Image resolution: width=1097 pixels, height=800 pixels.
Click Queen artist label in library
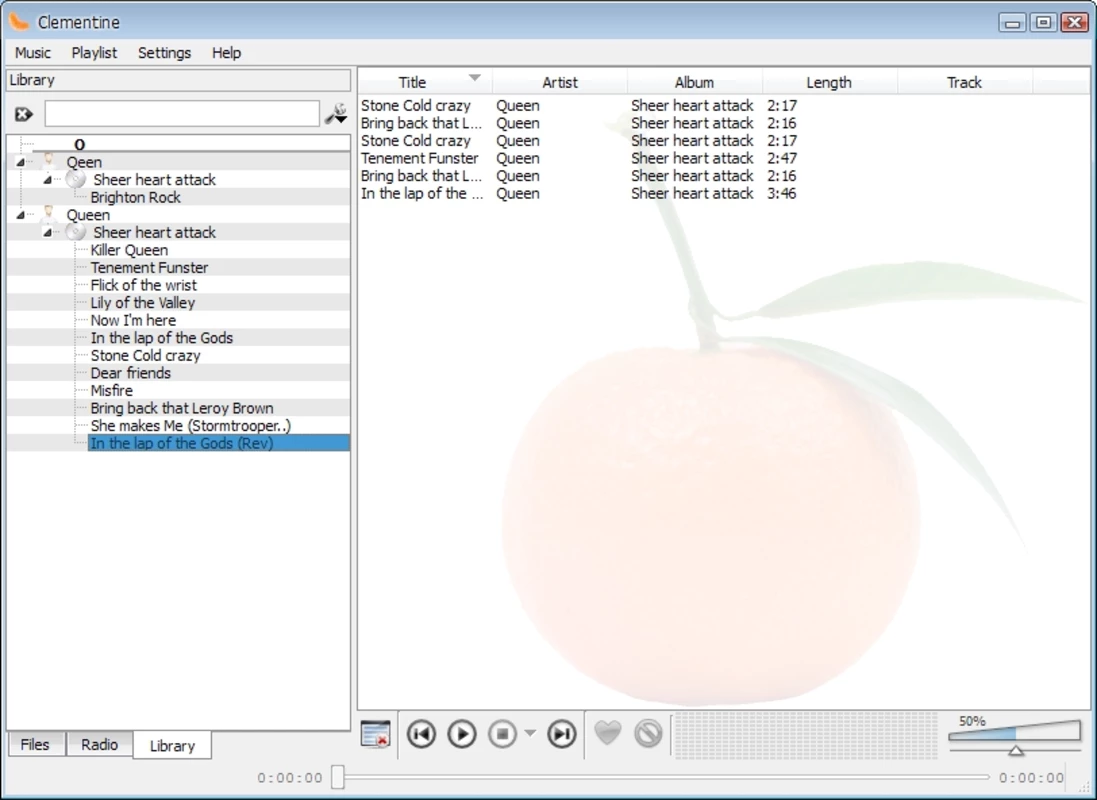(88, 215)
